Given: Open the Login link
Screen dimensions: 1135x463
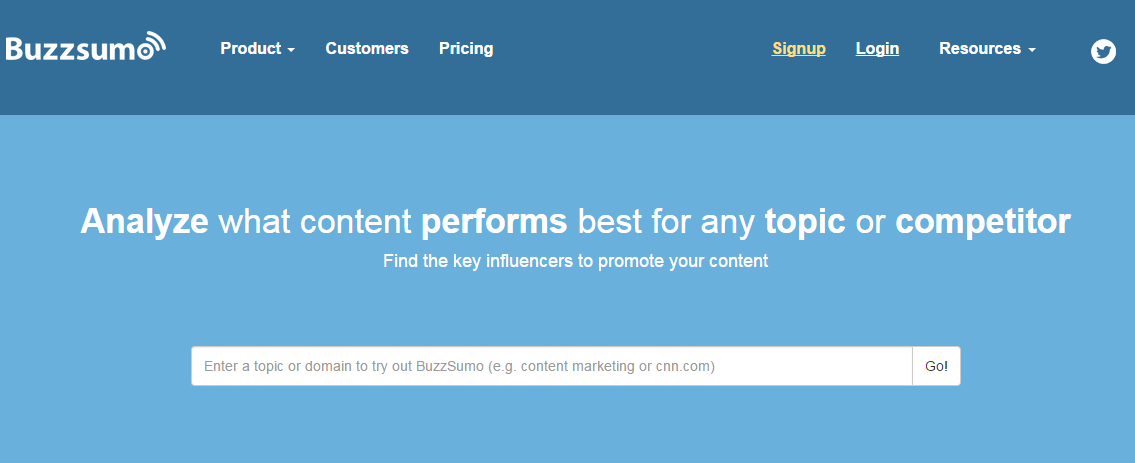Looking at the screenshot, I should coord(877,49).
